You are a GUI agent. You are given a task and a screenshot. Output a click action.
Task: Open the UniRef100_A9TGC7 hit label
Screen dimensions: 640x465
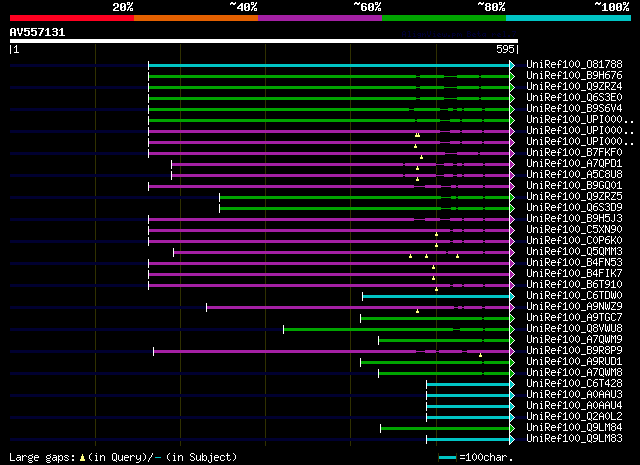[574, 318]
